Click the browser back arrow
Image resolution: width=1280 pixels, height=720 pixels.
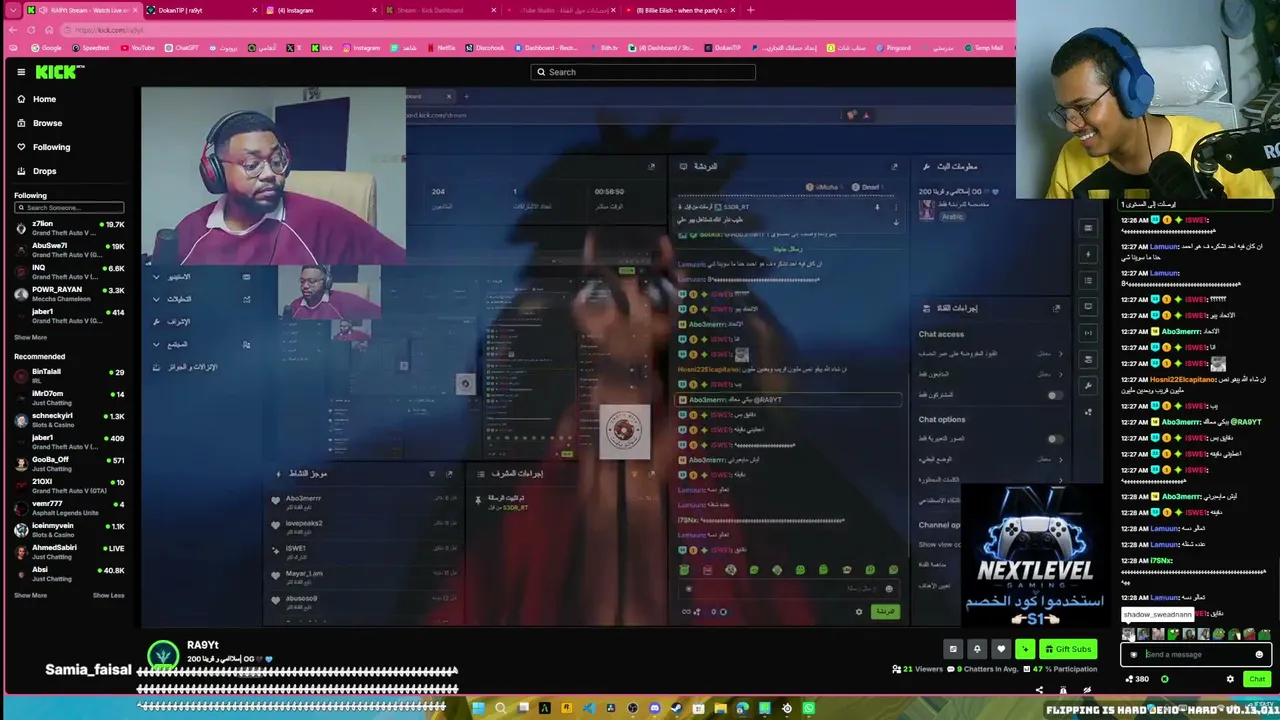pos(13,30)
